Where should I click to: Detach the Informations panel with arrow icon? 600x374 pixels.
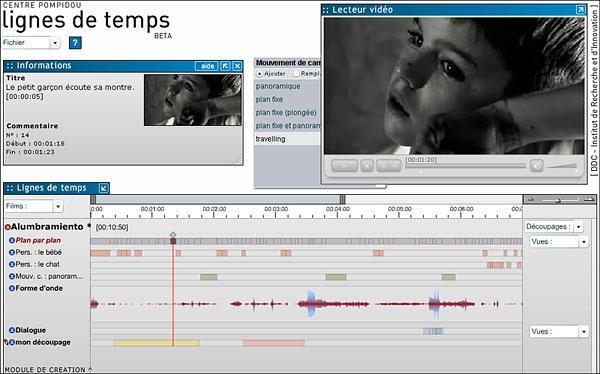(x=225, y=66)
